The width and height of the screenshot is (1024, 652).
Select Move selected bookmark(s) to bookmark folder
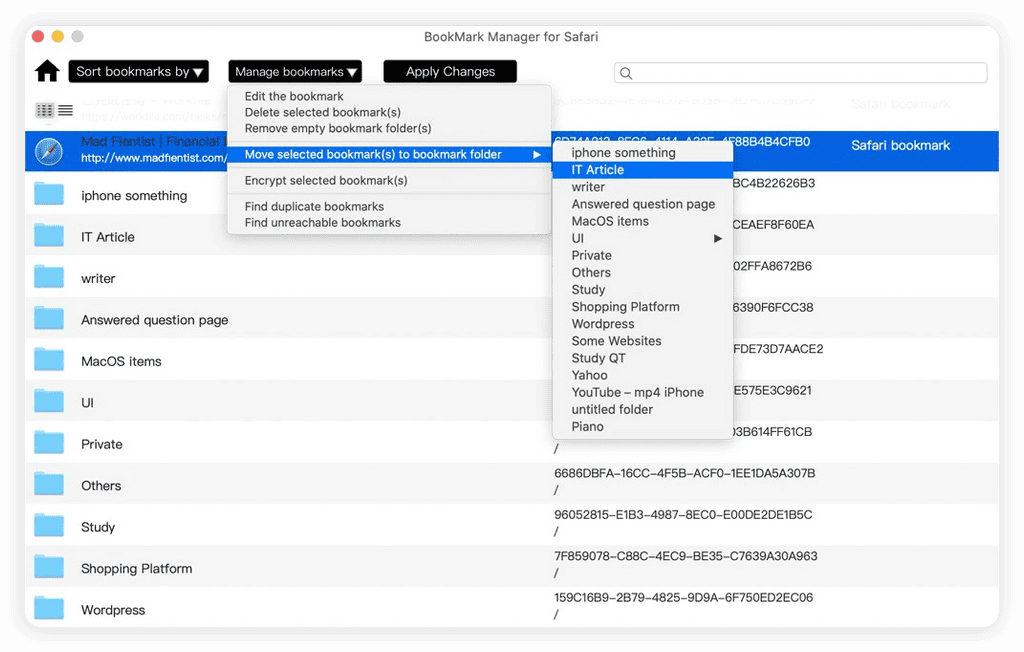click(x=389, y=154)
